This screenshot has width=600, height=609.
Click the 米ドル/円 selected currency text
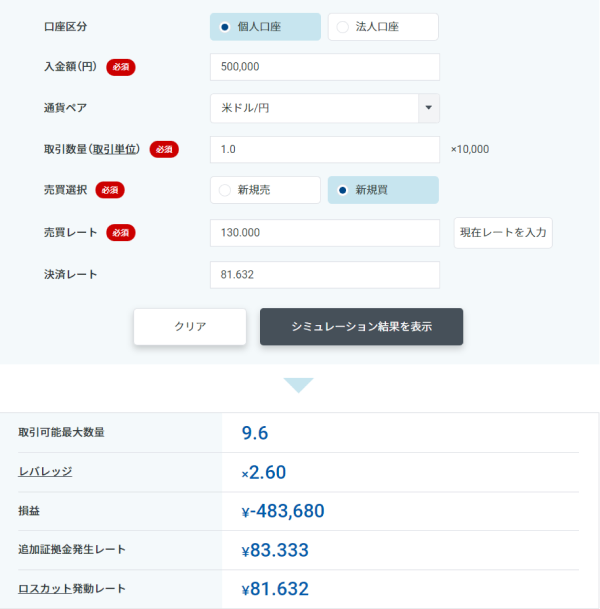click(245, 108)
